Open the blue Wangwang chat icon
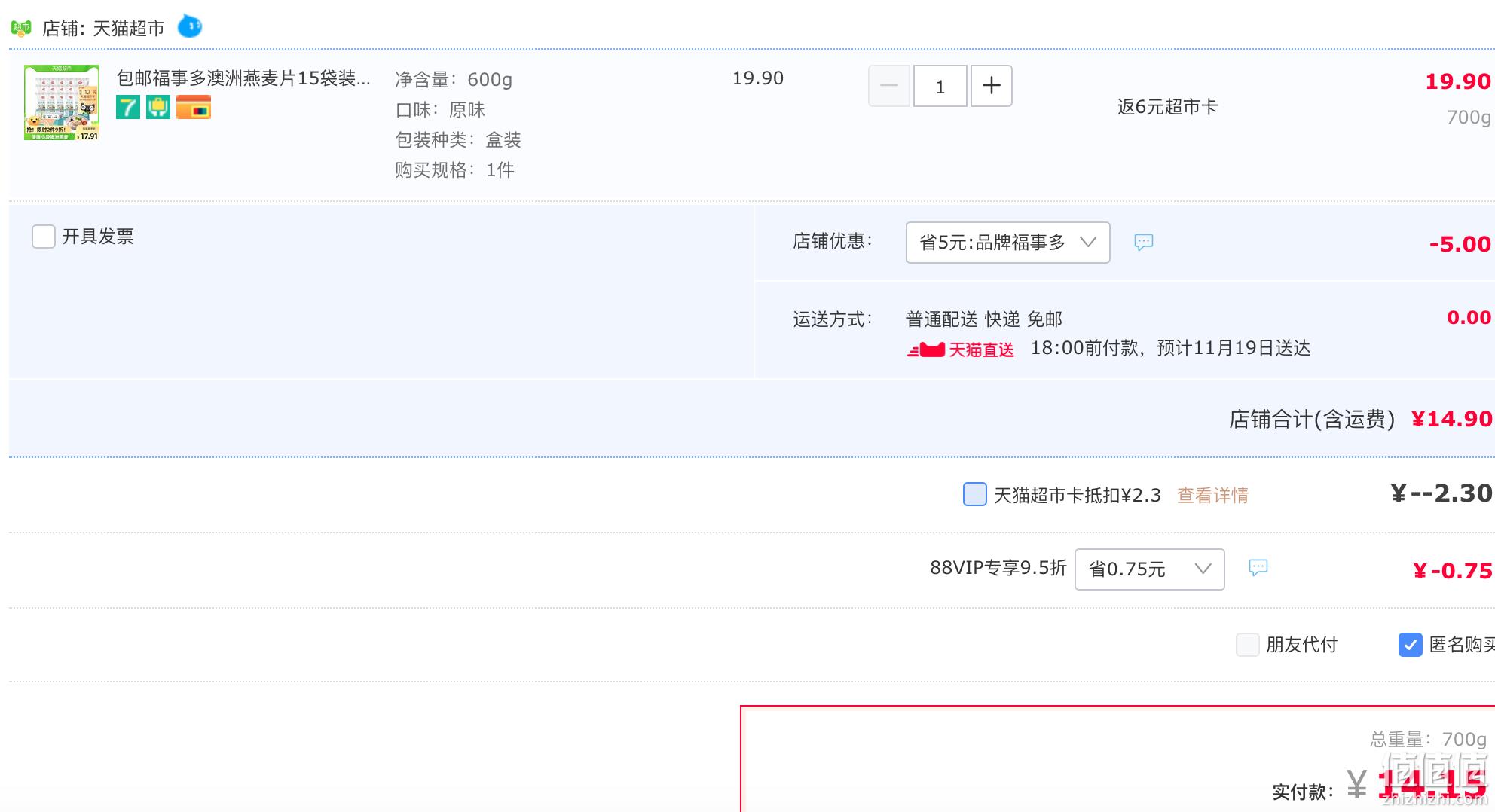Viewport: 1495px width, 812px height. tap(189, 27)
